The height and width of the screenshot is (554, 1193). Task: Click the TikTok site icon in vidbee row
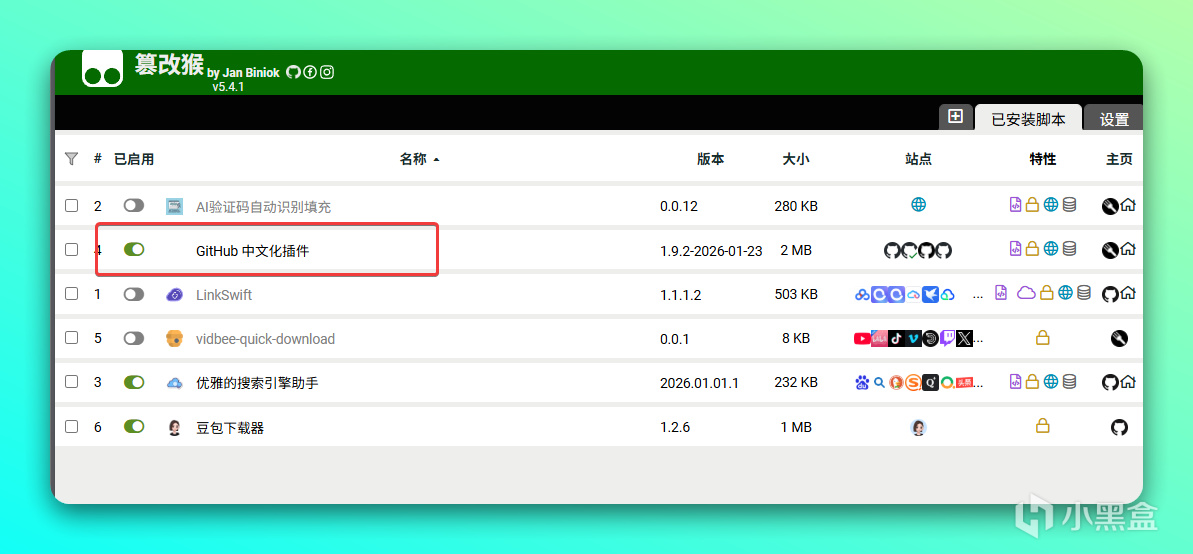coord(896,339)
